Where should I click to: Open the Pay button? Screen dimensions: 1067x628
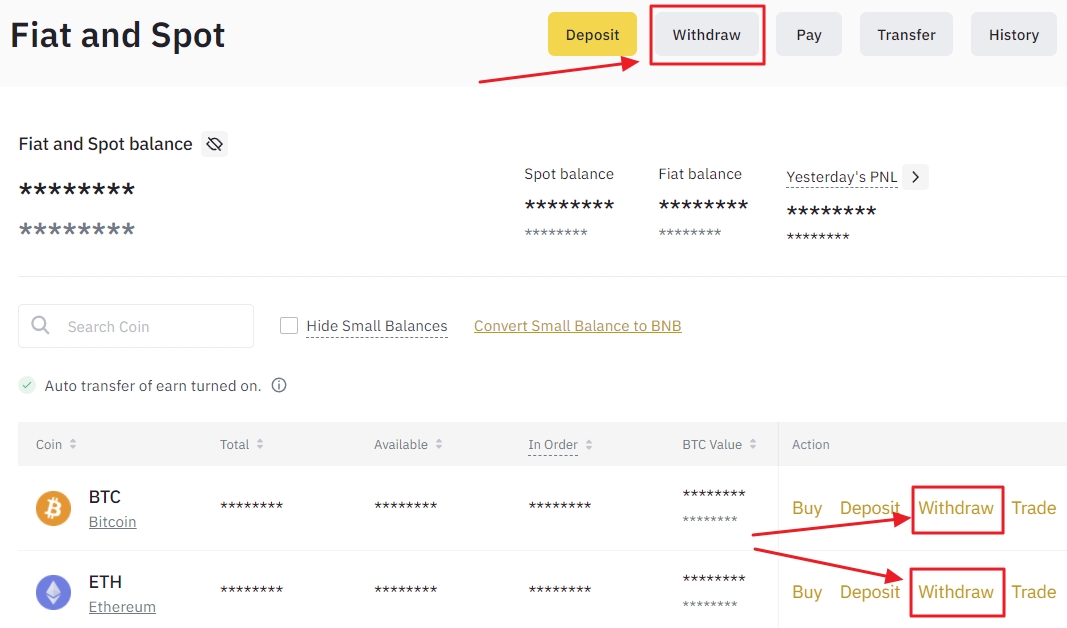coord(809,35)
